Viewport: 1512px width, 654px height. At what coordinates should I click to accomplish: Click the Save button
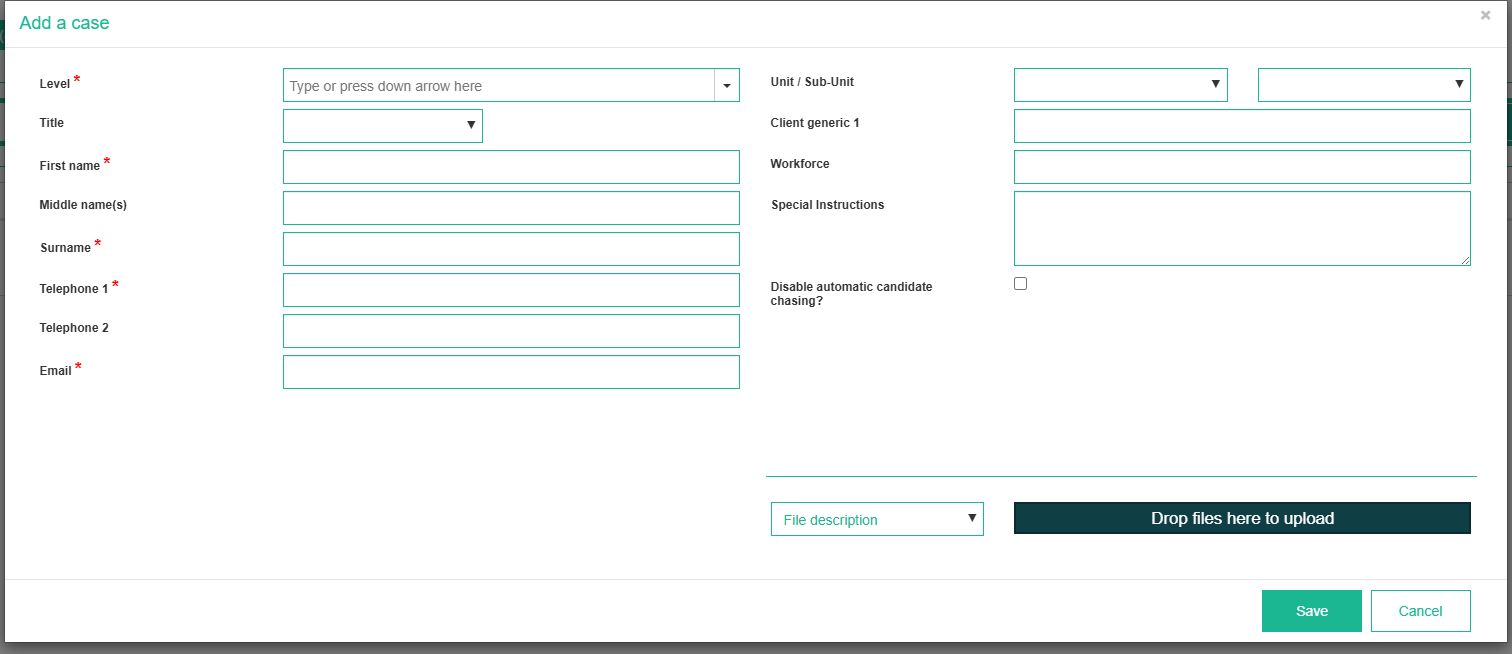click(1311, 611)
